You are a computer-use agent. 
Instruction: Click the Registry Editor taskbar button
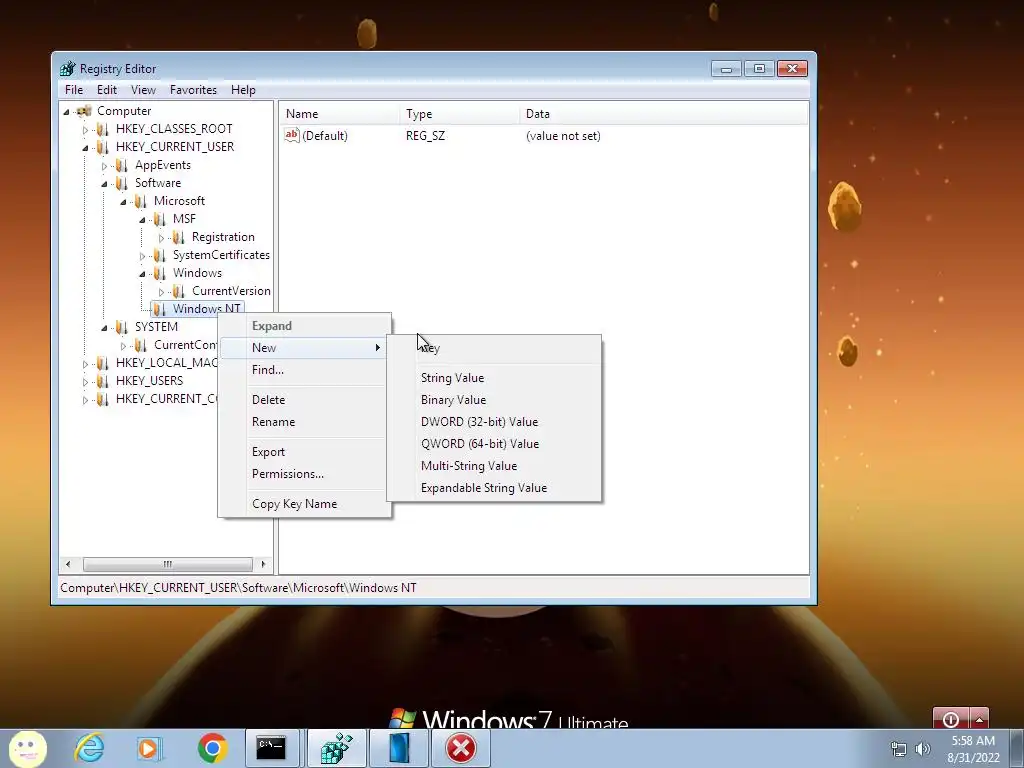336,748
